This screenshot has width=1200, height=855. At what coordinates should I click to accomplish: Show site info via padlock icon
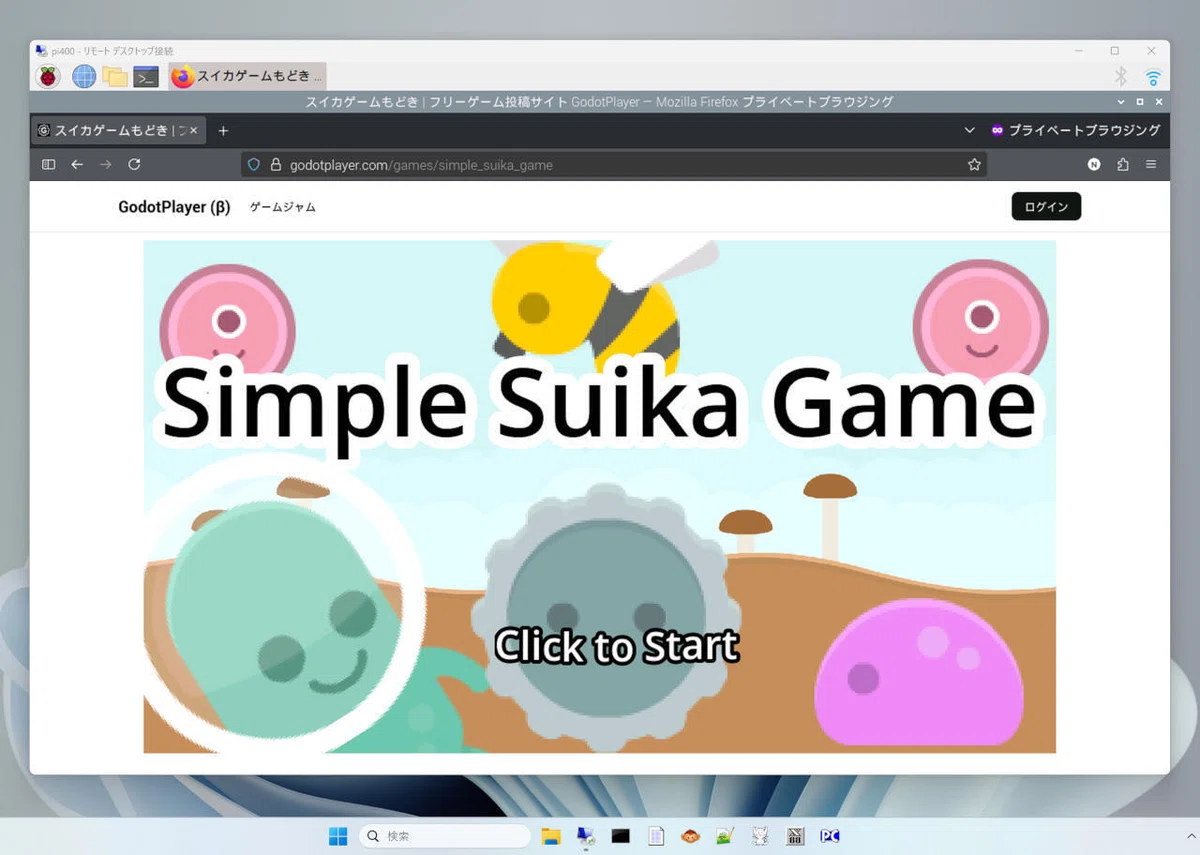pyautogui.click(x=276, y=165)
